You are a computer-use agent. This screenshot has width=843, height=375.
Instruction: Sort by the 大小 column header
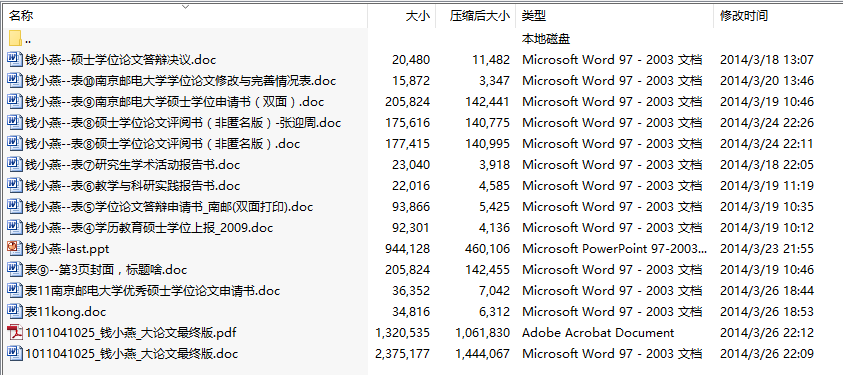(417, 16)
